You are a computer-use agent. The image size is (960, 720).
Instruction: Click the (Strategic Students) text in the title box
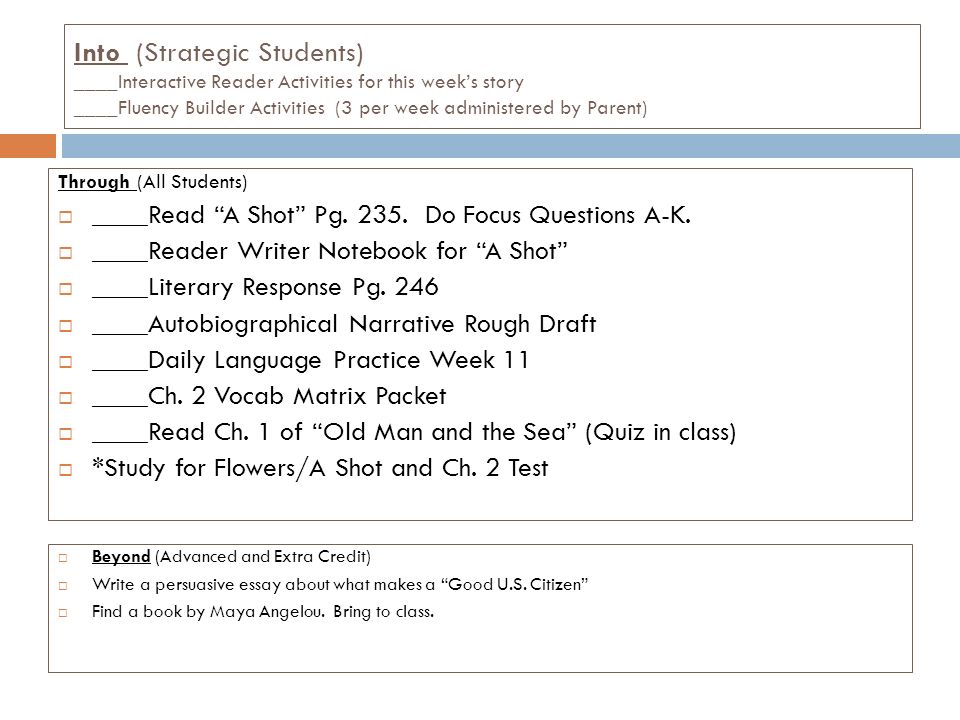pyautogui.click(x=250, y=53)
